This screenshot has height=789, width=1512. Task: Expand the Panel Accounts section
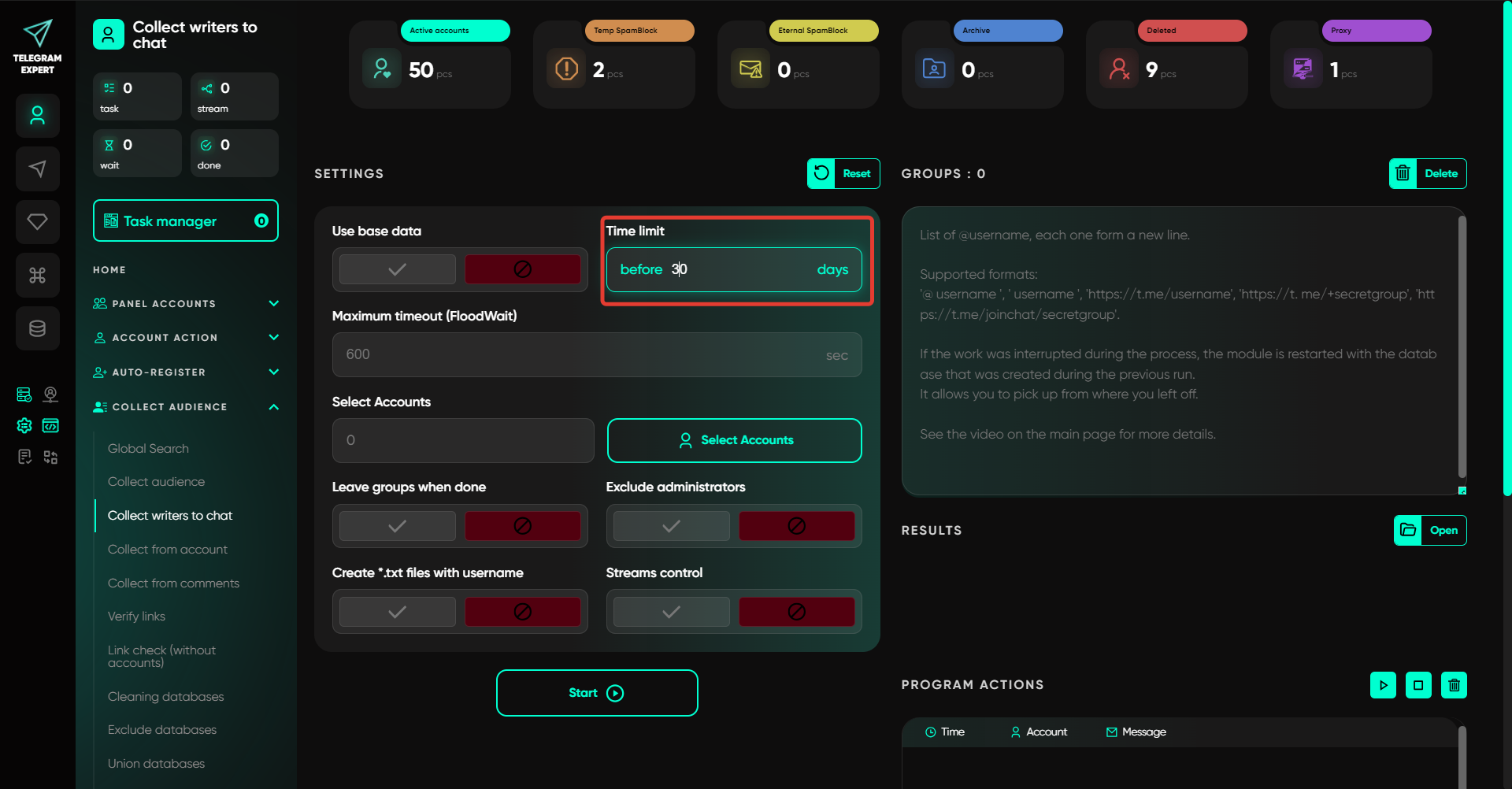coord(273,303)
